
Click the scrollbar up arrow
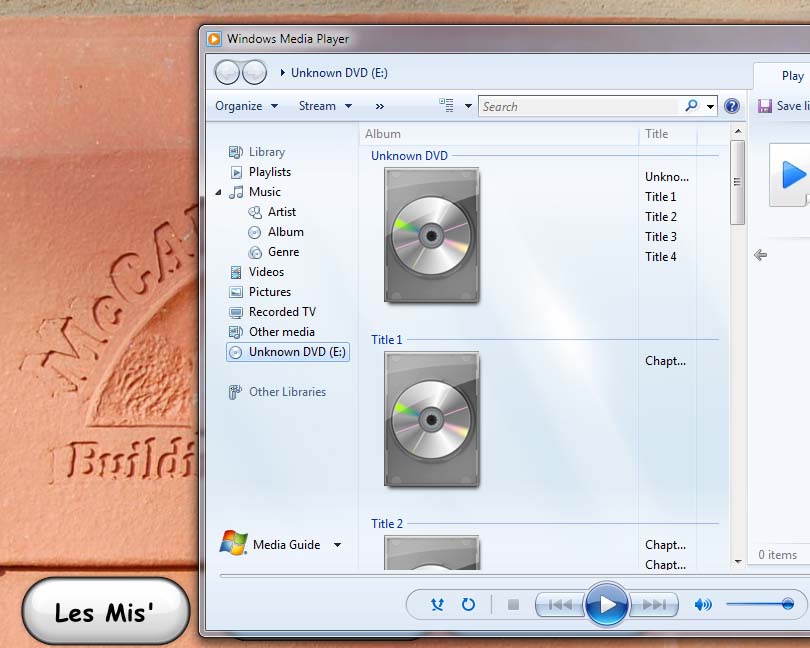pos(738,132)
